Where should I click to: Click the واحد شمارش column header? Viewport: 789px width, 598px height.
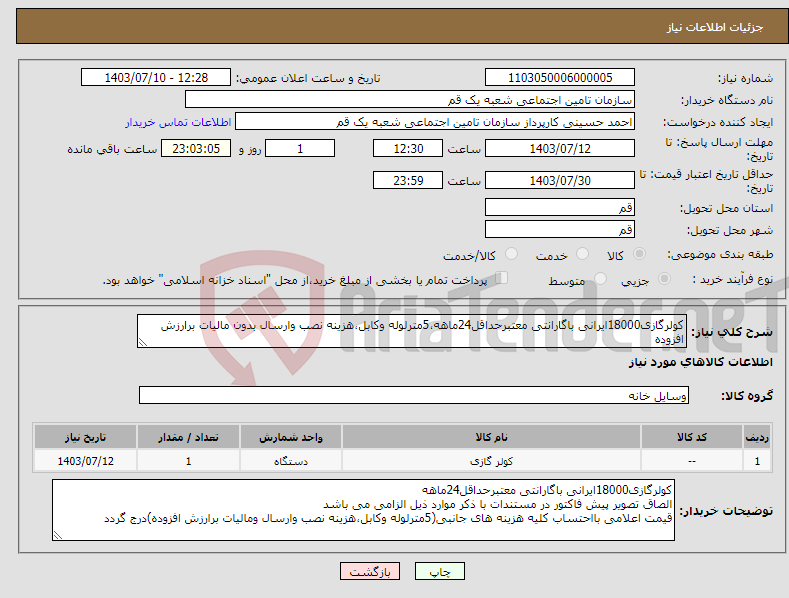291,437
